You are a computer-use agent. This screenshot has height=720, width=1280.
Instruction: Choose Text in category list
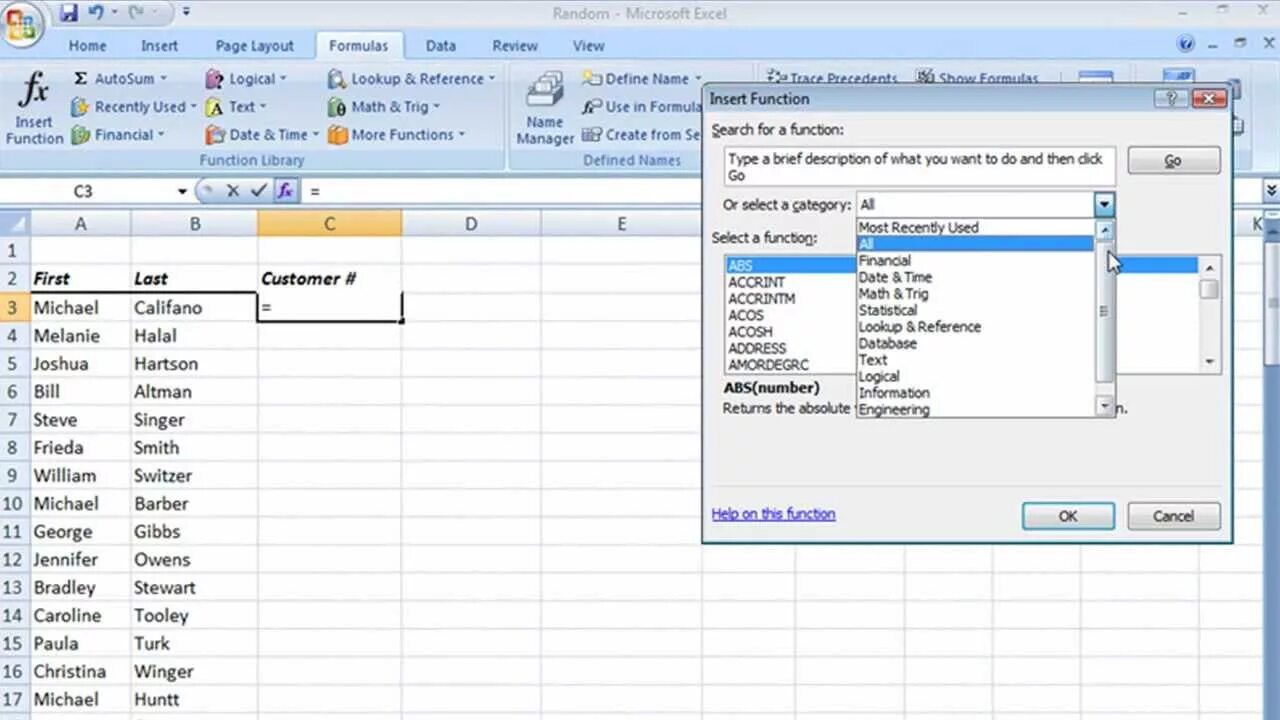point(975,359)
